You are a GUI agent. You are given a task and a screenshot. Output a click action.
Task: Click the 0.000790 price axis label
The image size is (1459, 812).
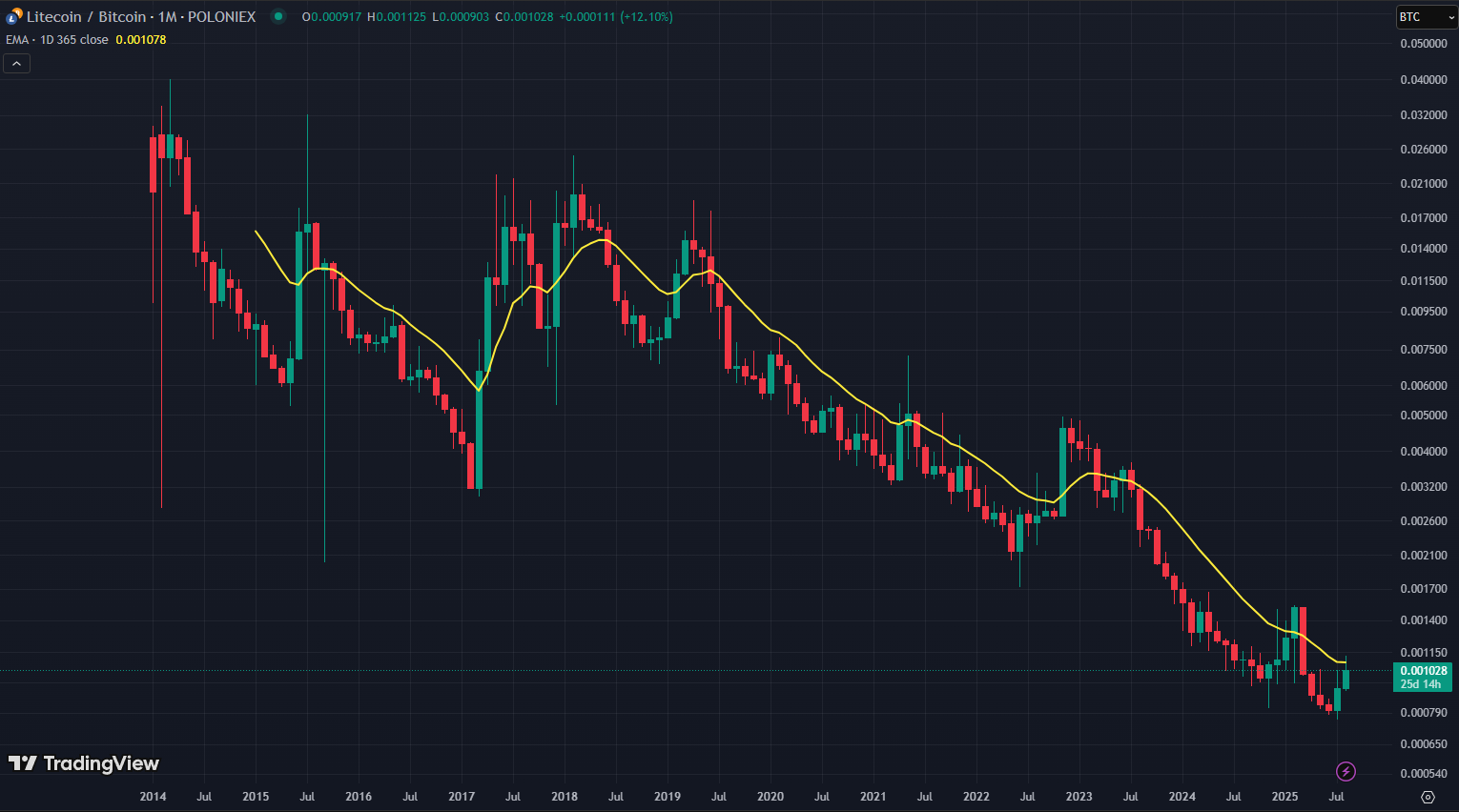point(1424,713)
